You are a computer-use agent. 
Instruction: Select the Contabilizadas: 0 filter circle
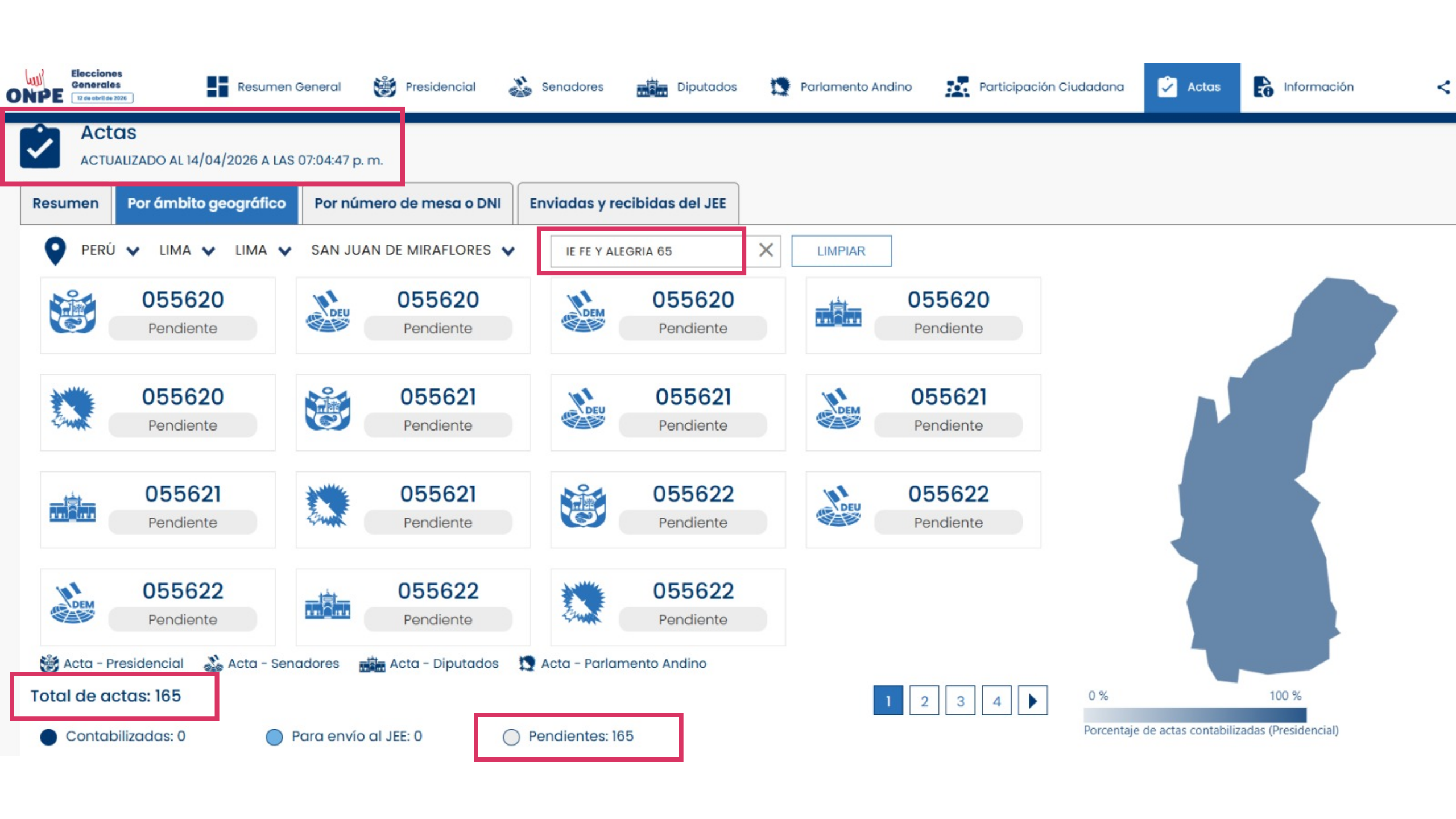(49, 737)
